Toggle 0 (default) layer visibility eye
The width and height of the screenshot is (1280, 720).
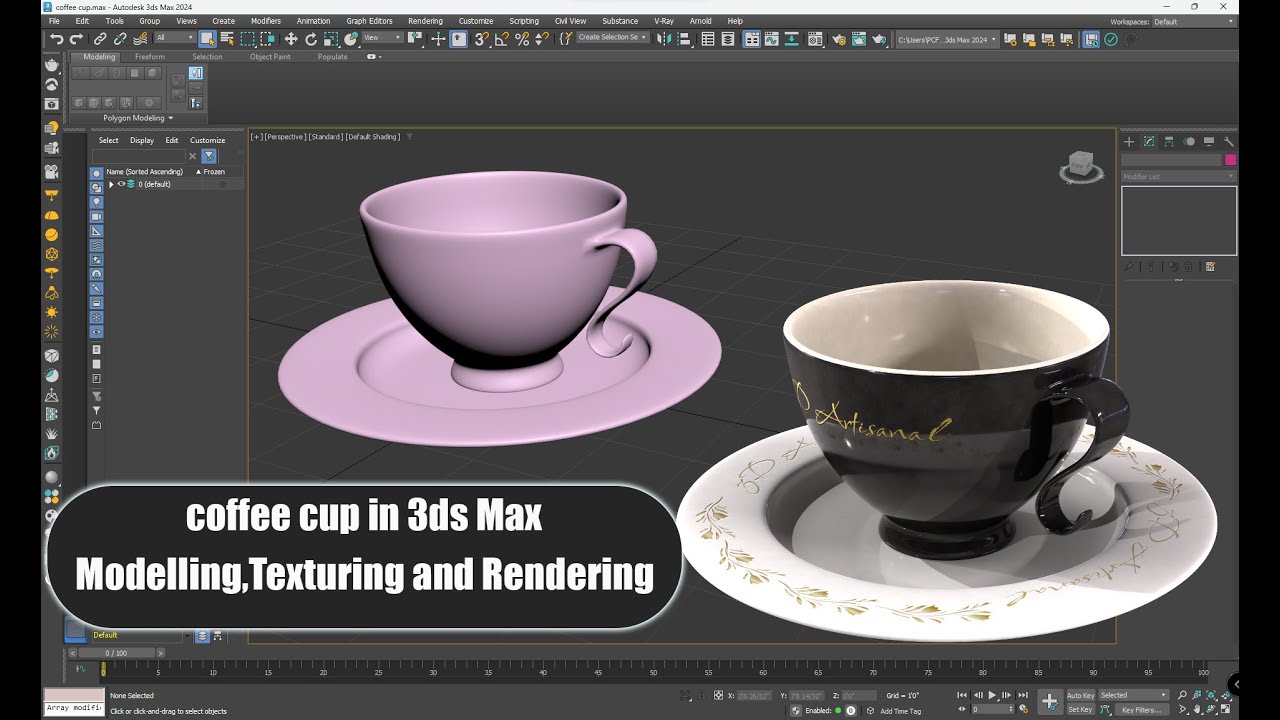(x=122, y=184)
